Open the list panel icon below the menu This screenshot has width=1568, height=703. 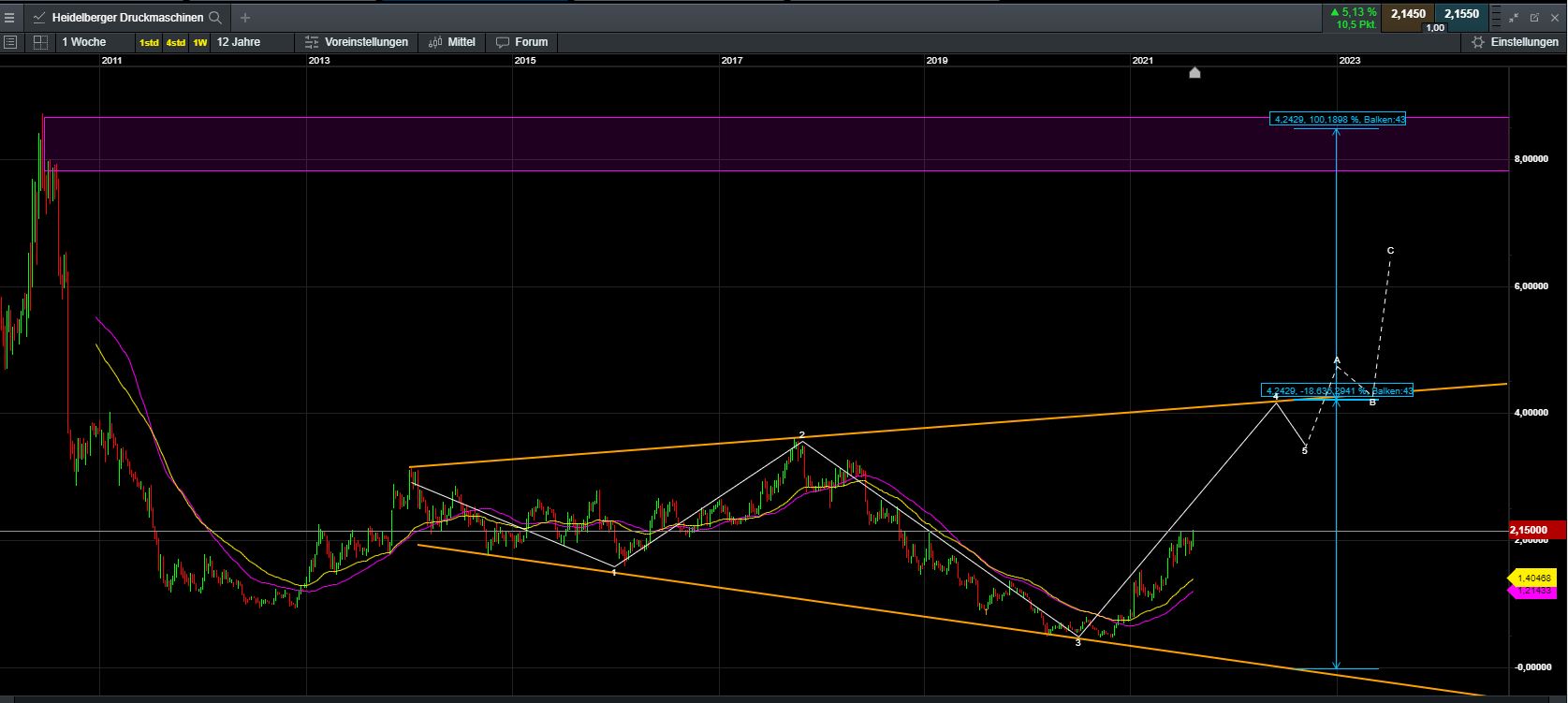coord(10,42)
